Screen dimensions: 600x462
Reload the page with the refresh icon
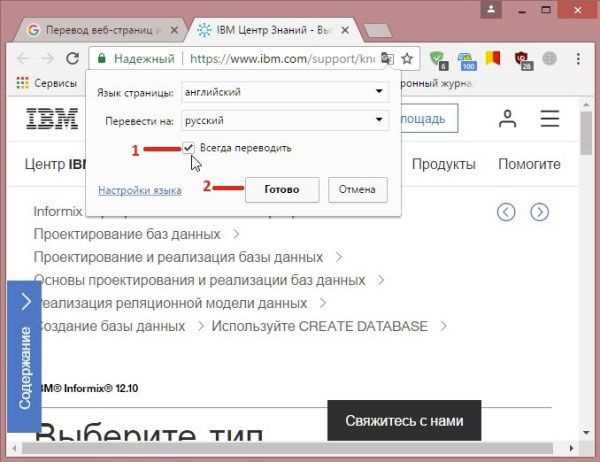click(72, 59)
